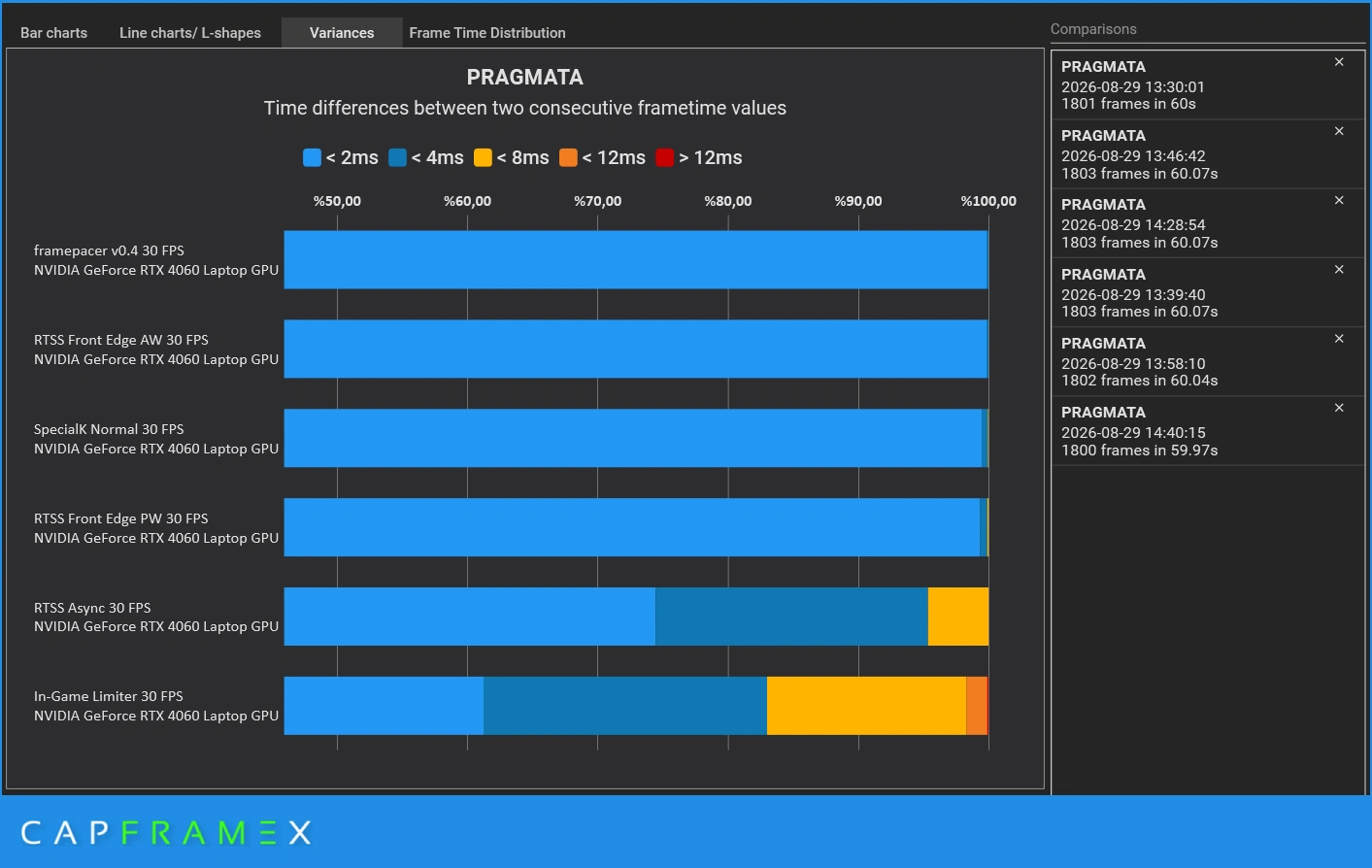Remove the 13:30:01 PRAGMATA comparison
The image size is (1372, 868).
tap(1339, 62)
